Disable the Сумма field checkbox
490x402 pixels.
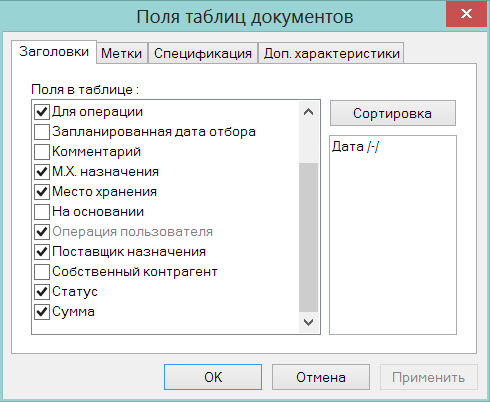pos(42,312)
